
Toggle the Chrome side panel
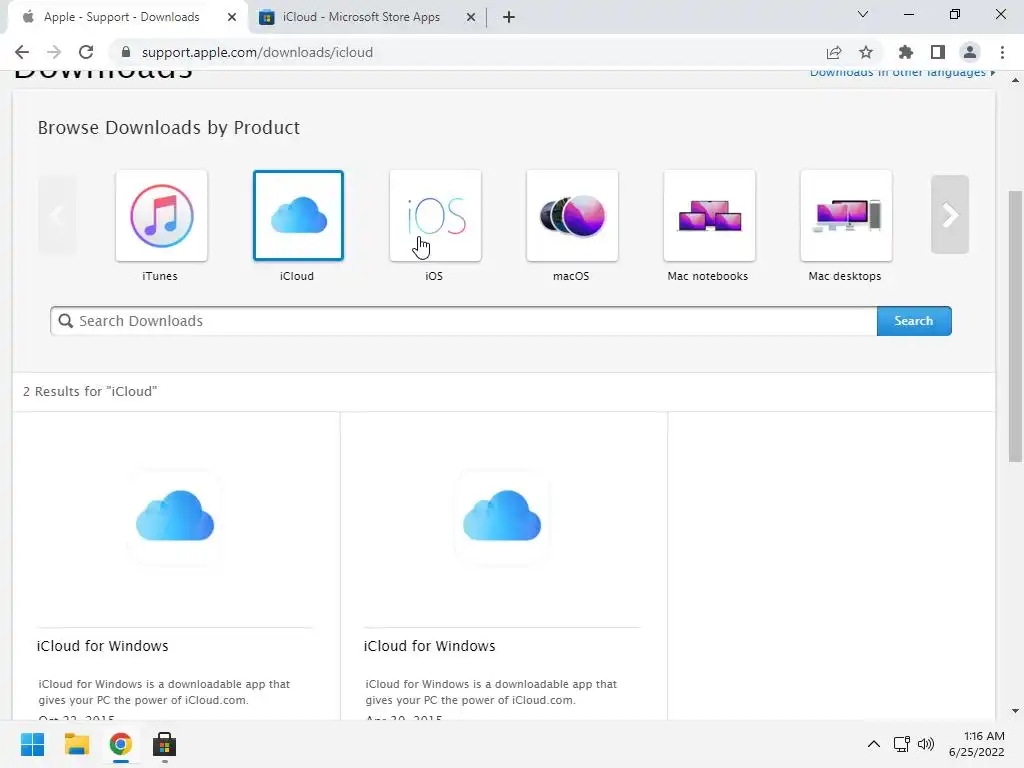click(938, 52)
